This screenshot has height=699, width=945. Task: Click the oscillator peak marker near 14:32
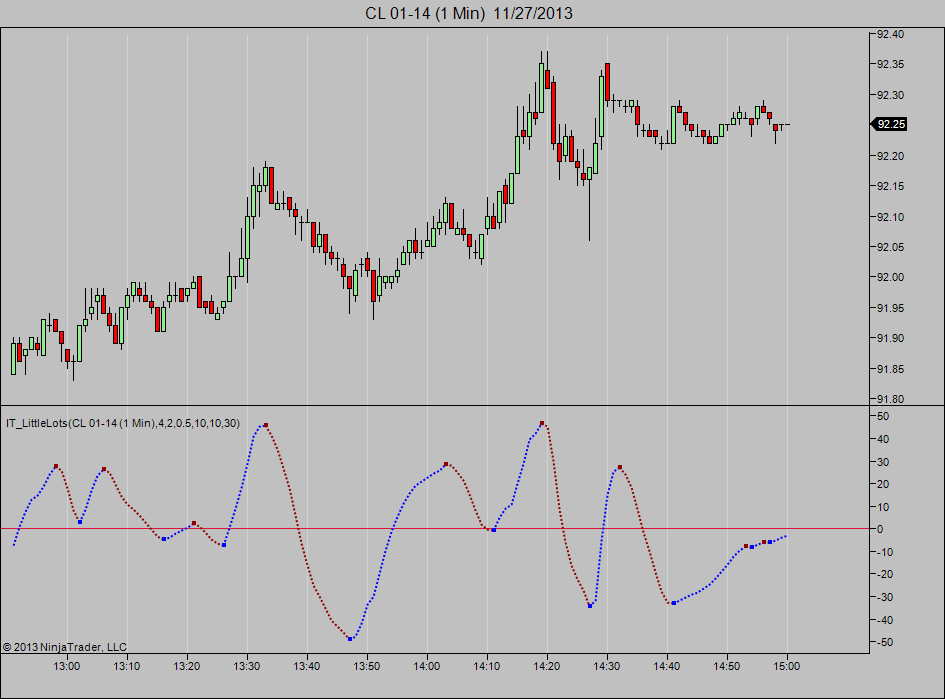[620, 467]
